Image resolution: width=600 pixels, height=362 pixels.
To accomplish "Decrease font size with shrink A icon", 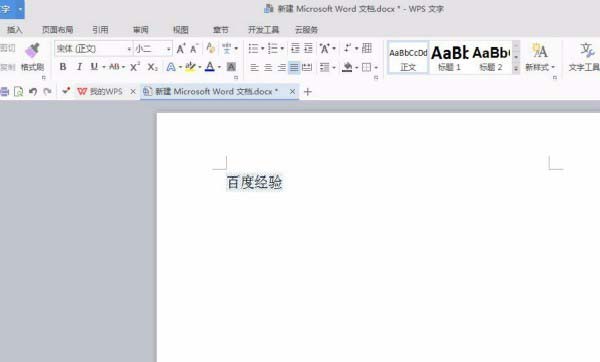I will click(x=194, y=49).
